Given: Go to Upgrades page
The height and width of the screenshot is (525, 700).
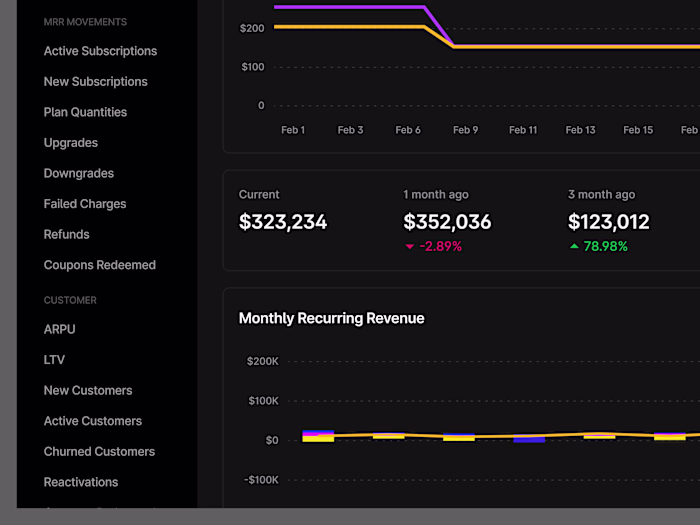Looking at the screenshot, I should 71,143.
